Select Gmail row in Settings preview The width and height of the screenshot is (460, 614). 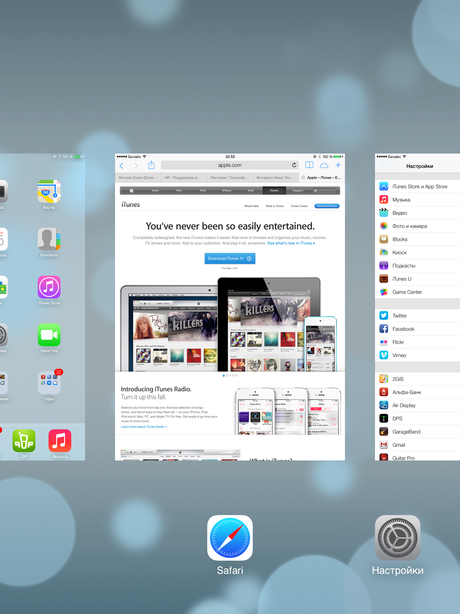[x=417, y=445]
